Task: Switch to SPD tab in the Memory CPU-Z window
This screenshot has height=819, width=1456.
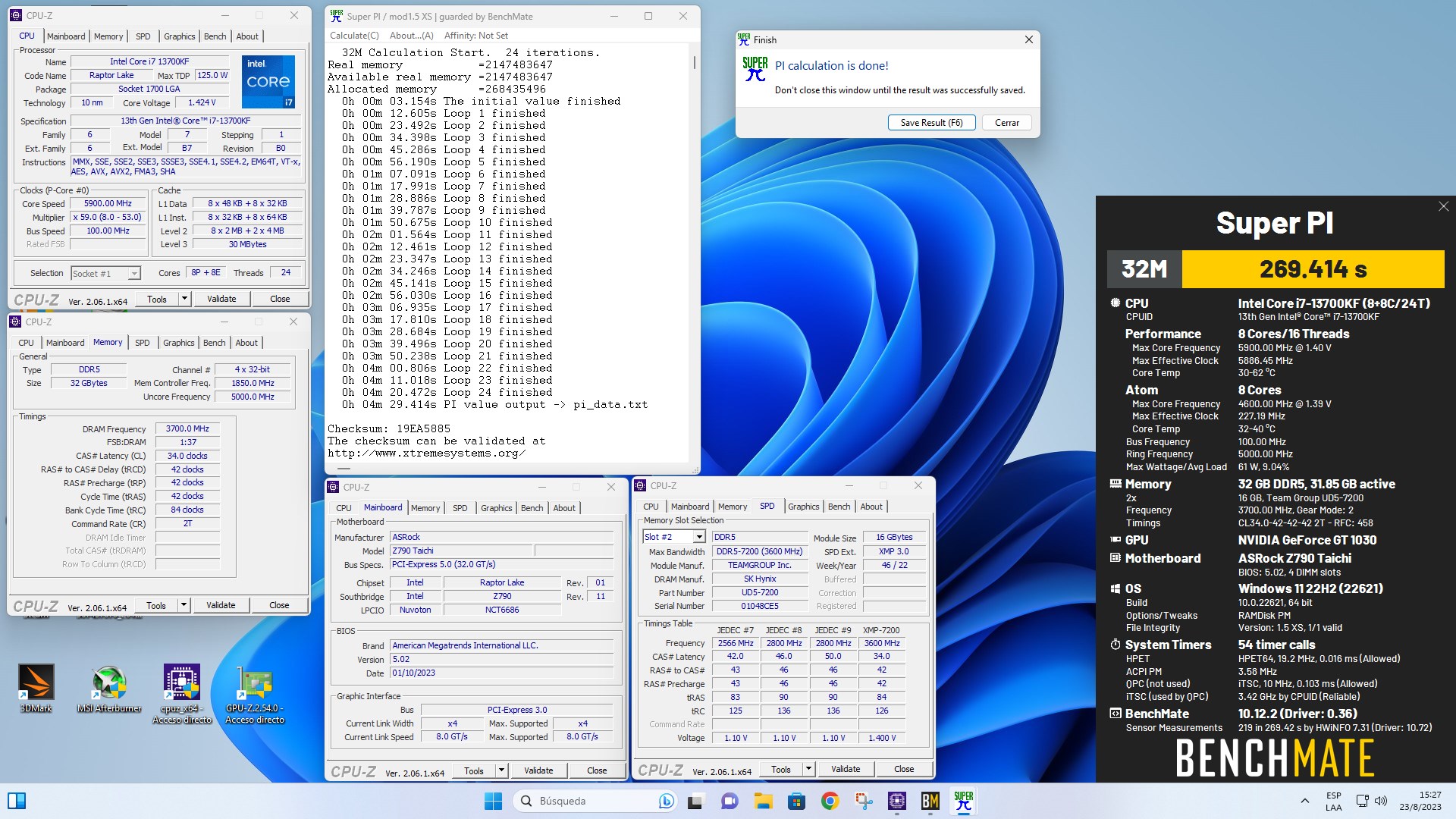Action: (x=143, y=343)
